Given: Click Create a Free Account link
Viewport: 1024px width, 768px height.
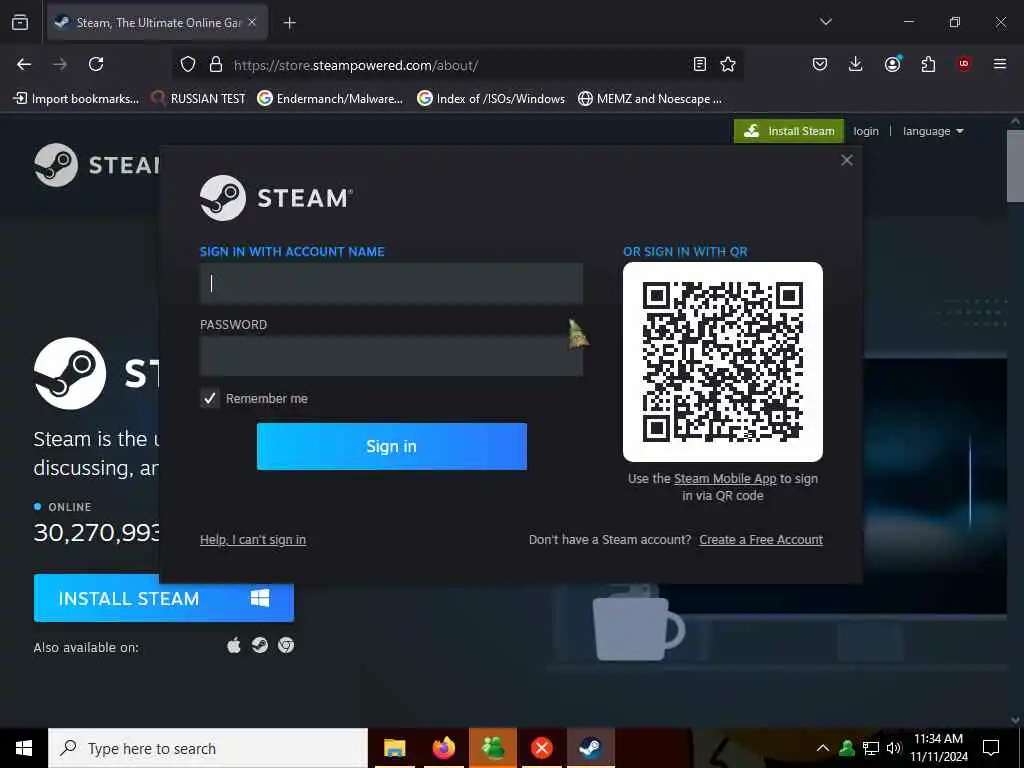Looking at the screenshot, I should 761,539.
